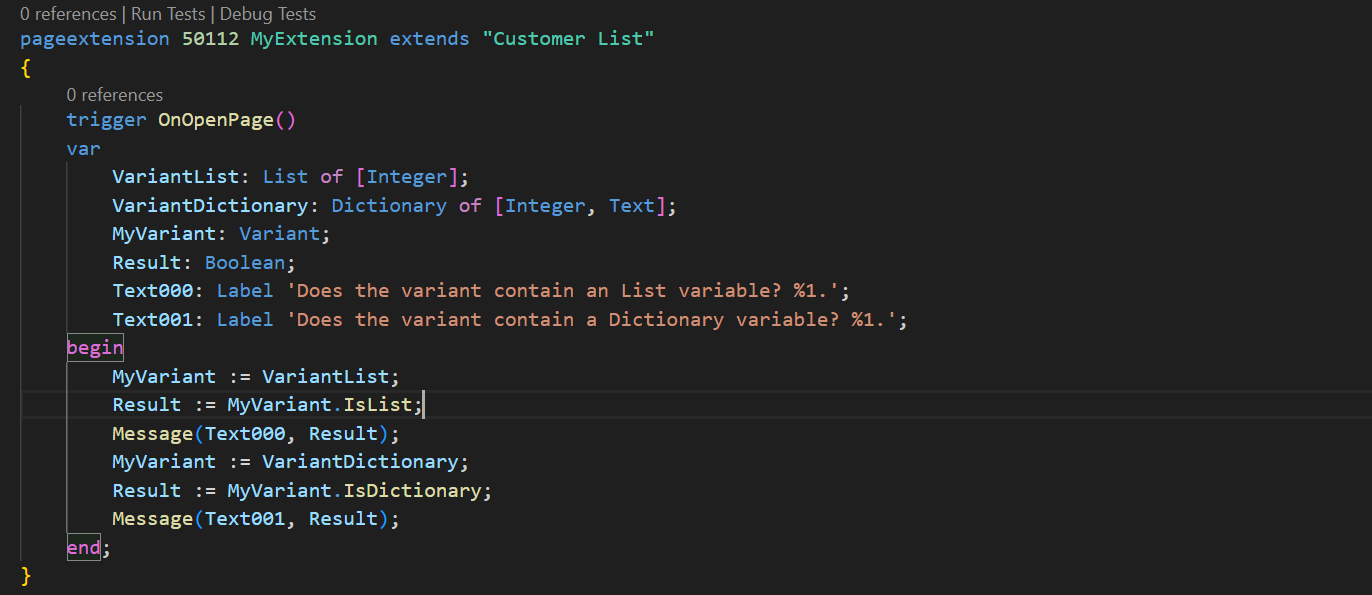The width and height of the screenshot is (1372, 595).
Task: Click the closing curly brace
Action: click(26, 577)
